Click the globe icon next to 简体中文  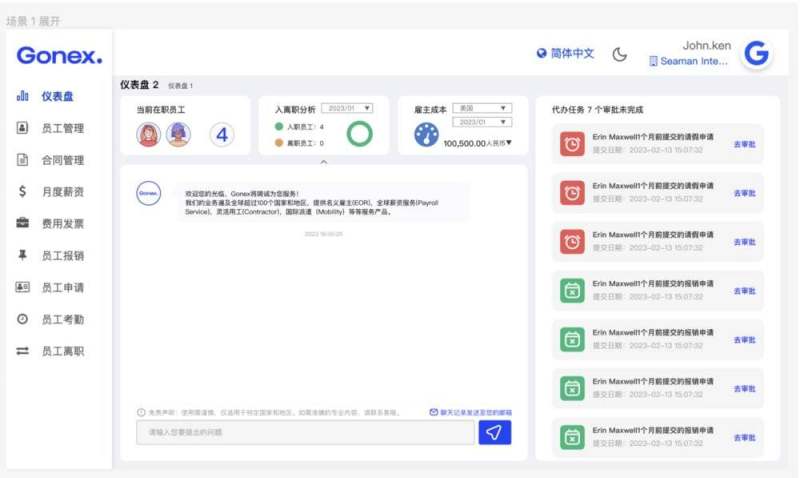pyautogui.click(x=541, y=54)
